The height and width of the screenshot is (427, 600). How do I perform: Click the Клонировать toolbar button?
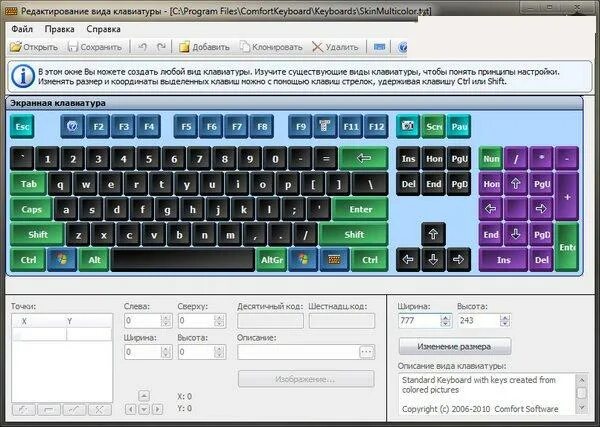pyautogui.click(x=271, y=47)
